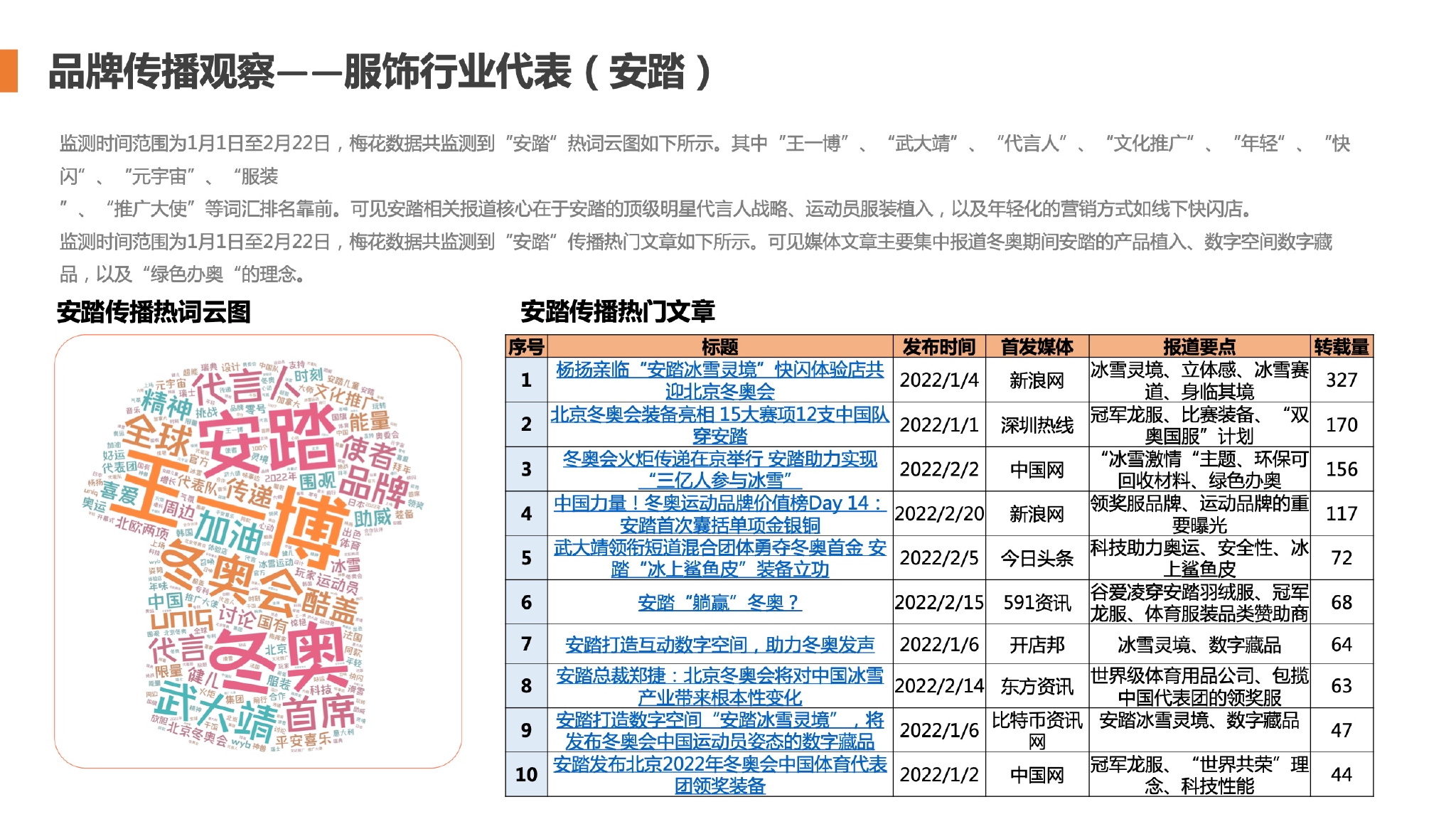Select the date cell 2022/2/20
The width and height of the screenshot is (1456, 819).
pyautogui.click(x=939, y=513)
